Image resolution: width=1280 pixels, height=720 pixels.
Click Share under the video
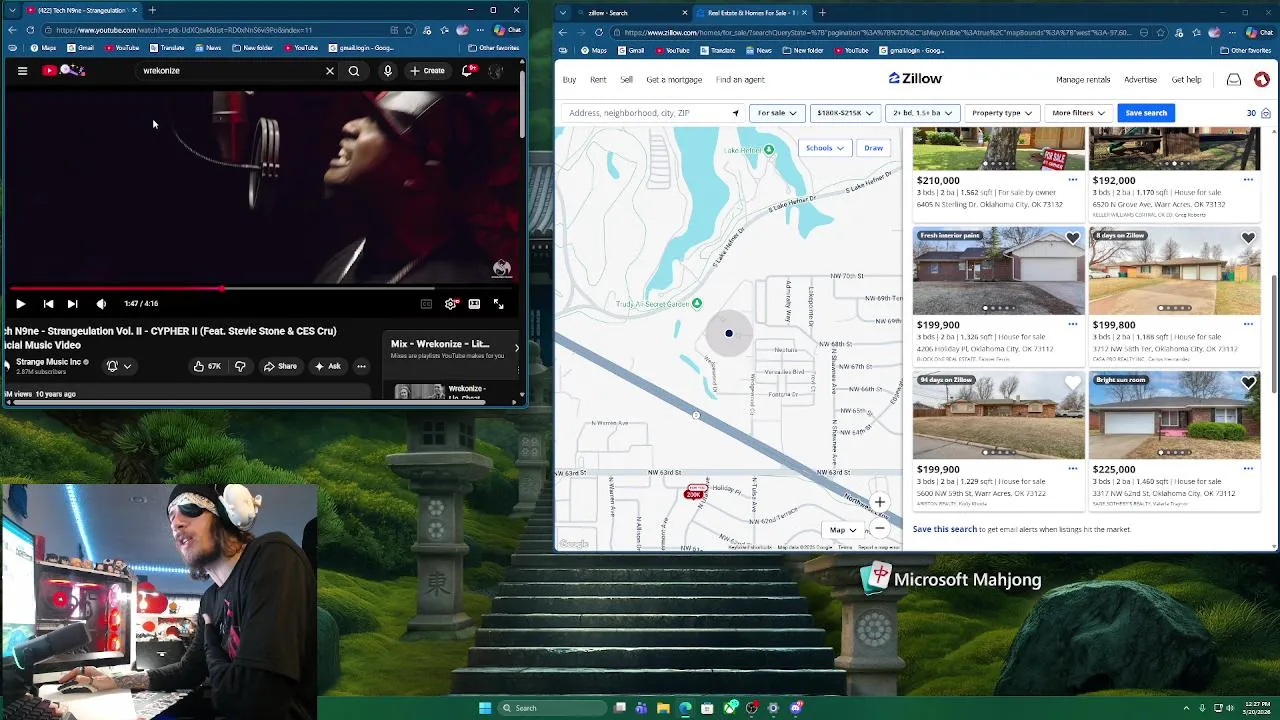pos(280,366)
